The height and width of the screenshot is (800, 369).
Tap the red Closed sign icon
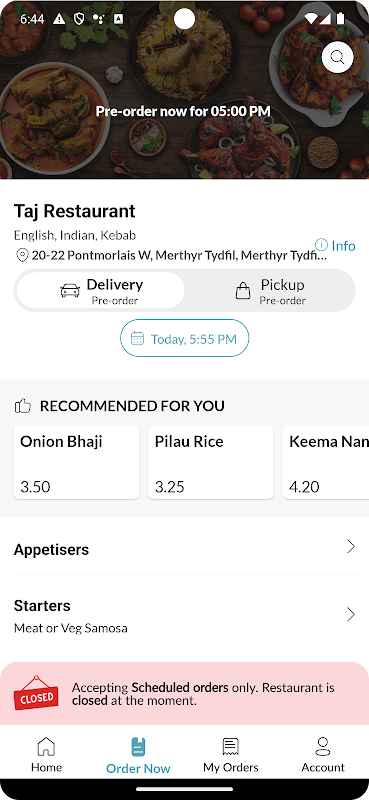36,693
